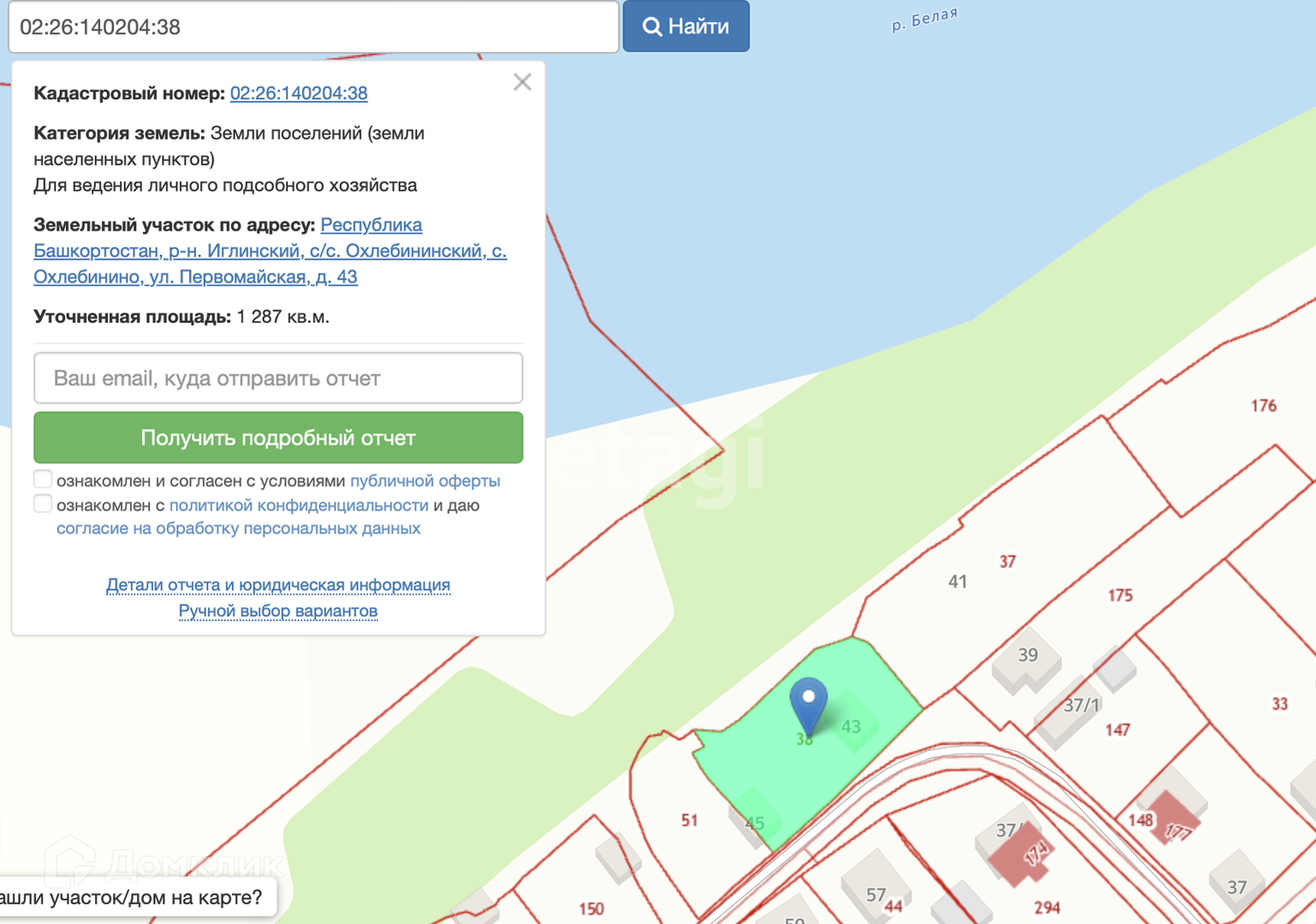Viewport: 1316px width, 924px height.
Task: Click parcel number 176 on map
Action: click(x=1263, y=406)
